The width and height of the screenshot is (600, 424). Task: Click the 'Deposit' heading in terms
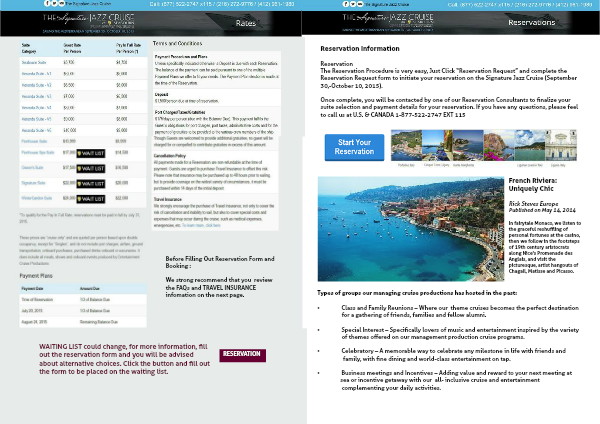[x=161, y=94]
